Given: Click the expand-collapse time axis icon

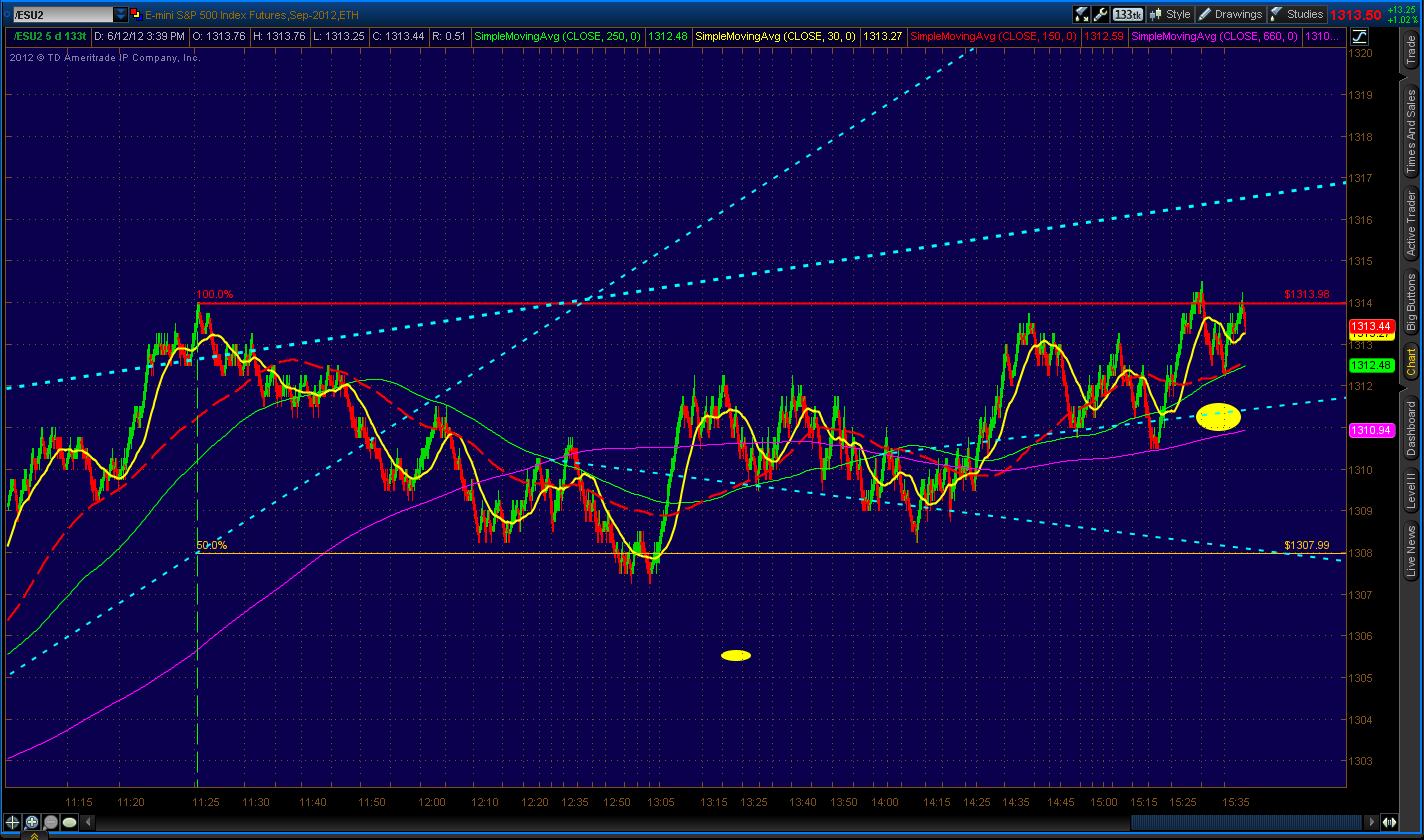Looking at the screenshot, I should point(1389,822).
